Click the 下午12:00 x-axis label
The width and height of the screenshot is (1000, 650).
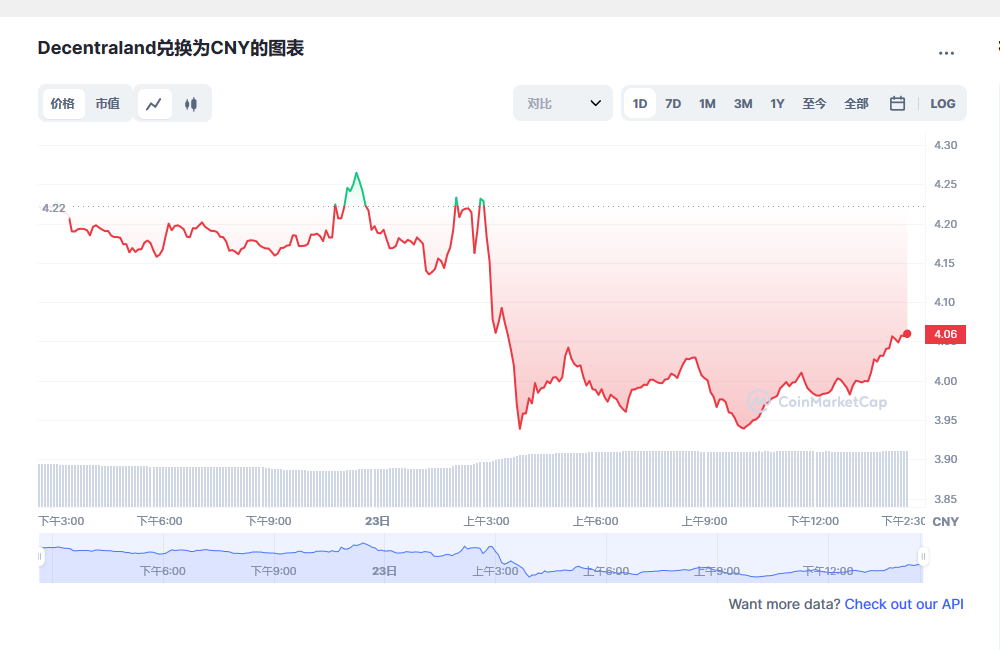813,521
